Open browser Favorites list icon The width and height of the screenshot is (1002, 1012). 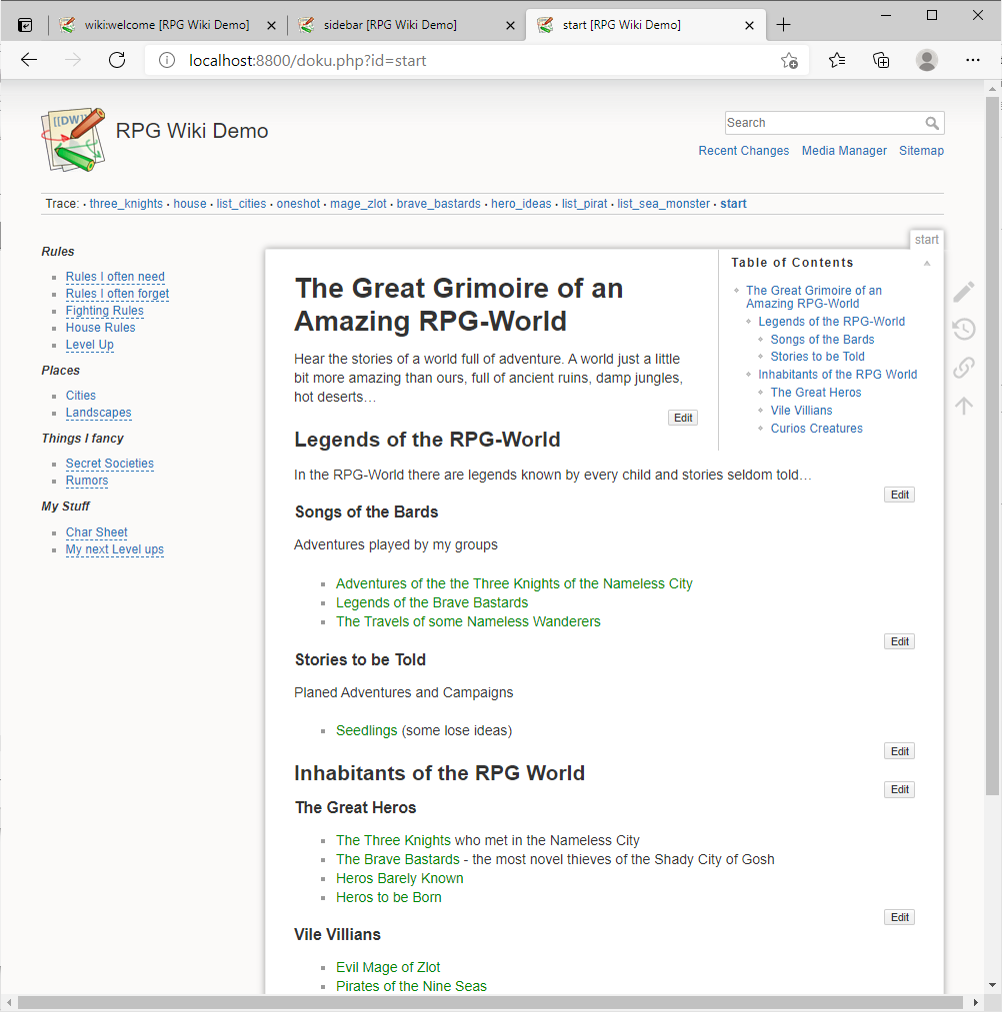(x=837, y=60)
